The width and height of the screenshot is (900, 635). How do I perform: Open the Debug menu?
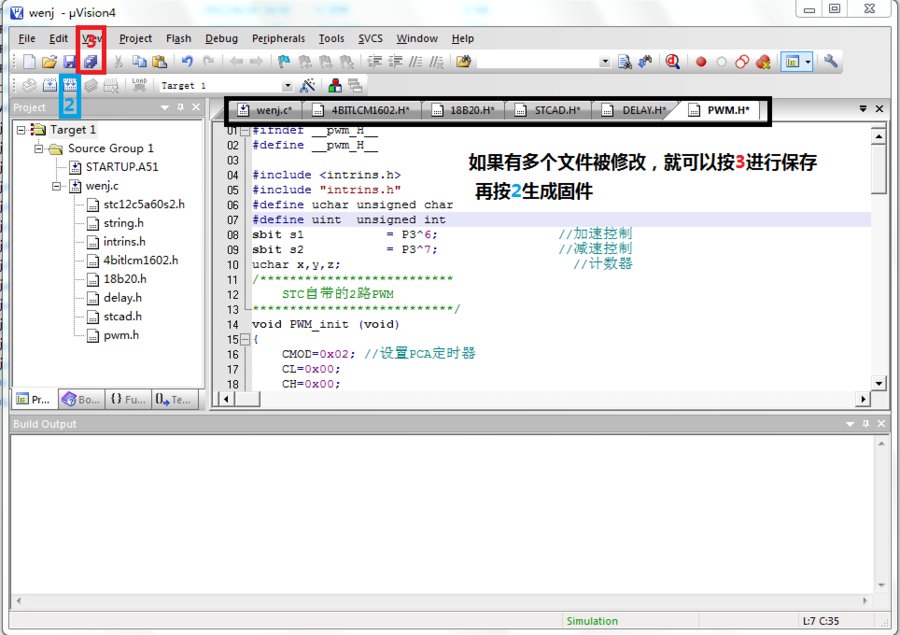(221, 38)
